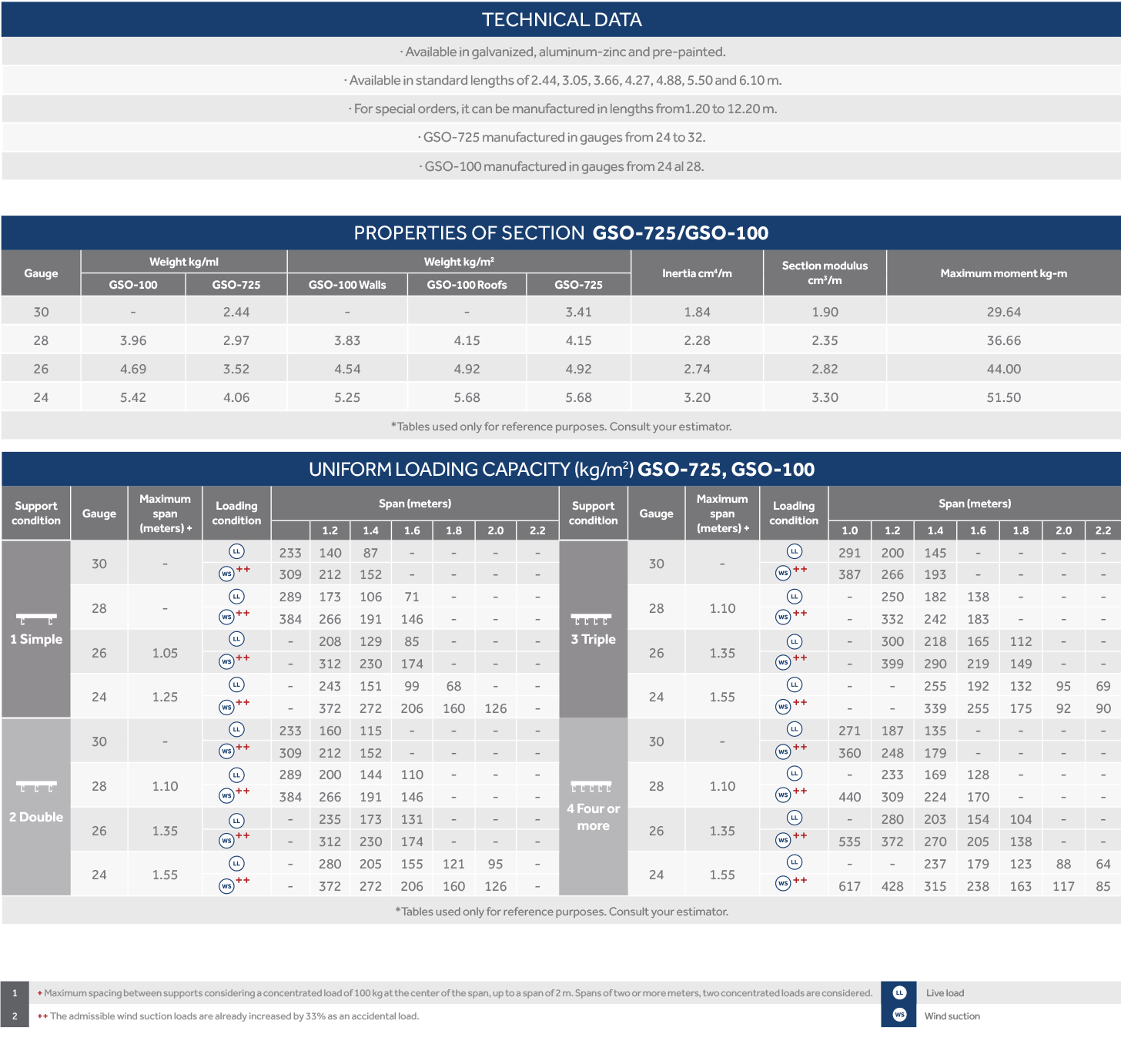Select the UNIFORM LOADING CAPACITY header
Screen dimensions: 1121x1064
[x=560, y=469]
